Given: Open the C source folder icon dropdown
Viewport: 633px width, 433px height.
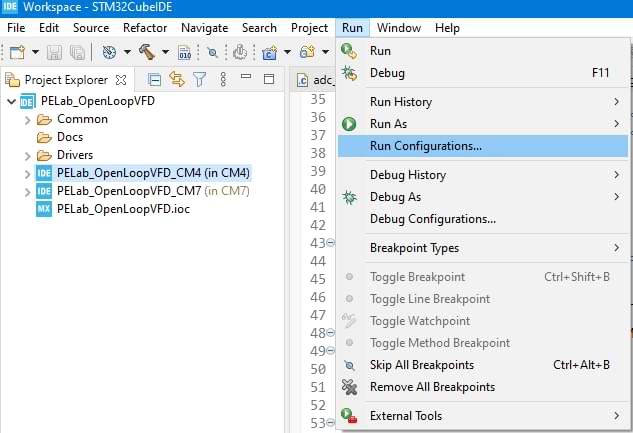Looking at the screenshot, I should [287, 52].
